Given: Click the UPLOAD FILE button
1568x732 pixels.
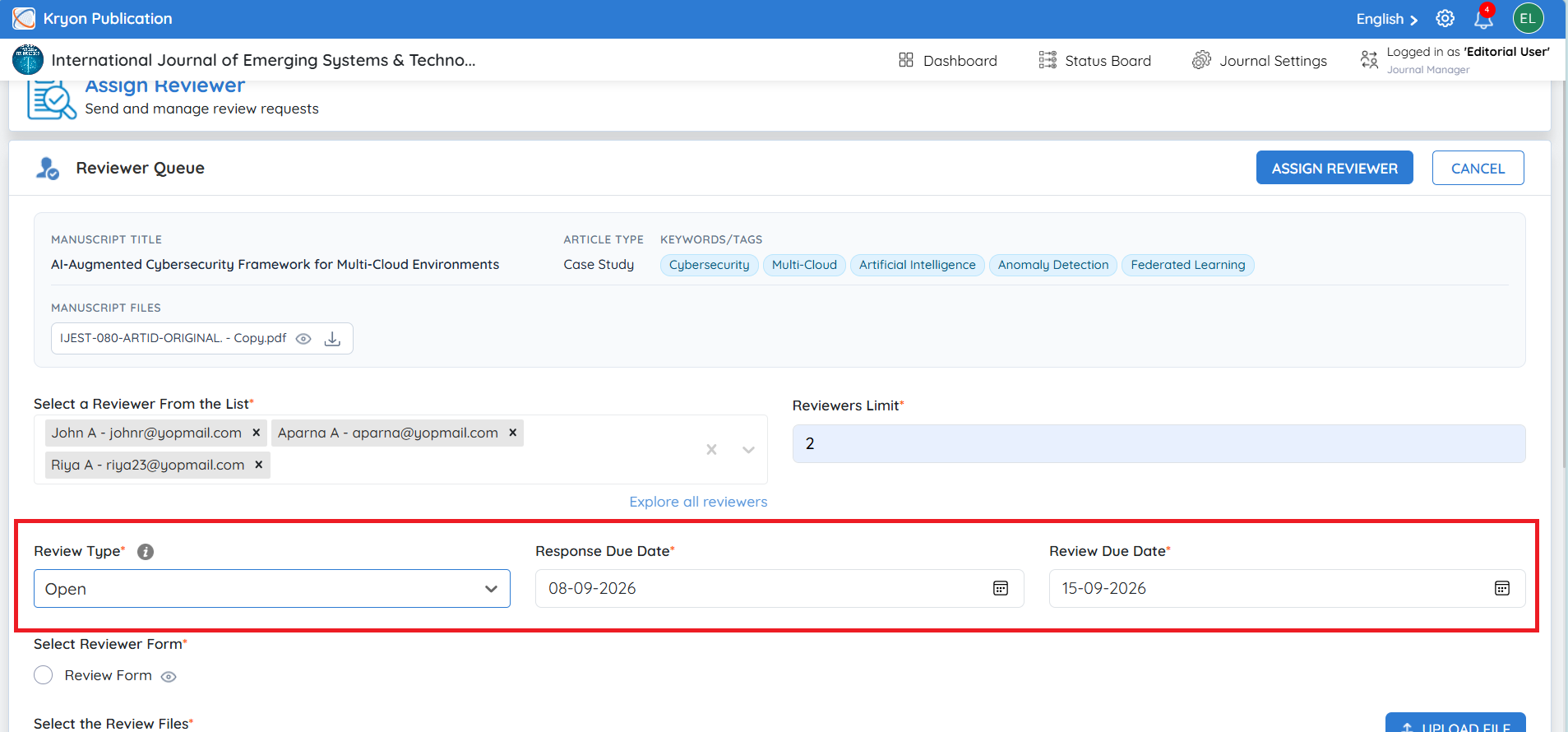Looking at the screenshot, I should pyautogui.click(x=1455, y=724).
